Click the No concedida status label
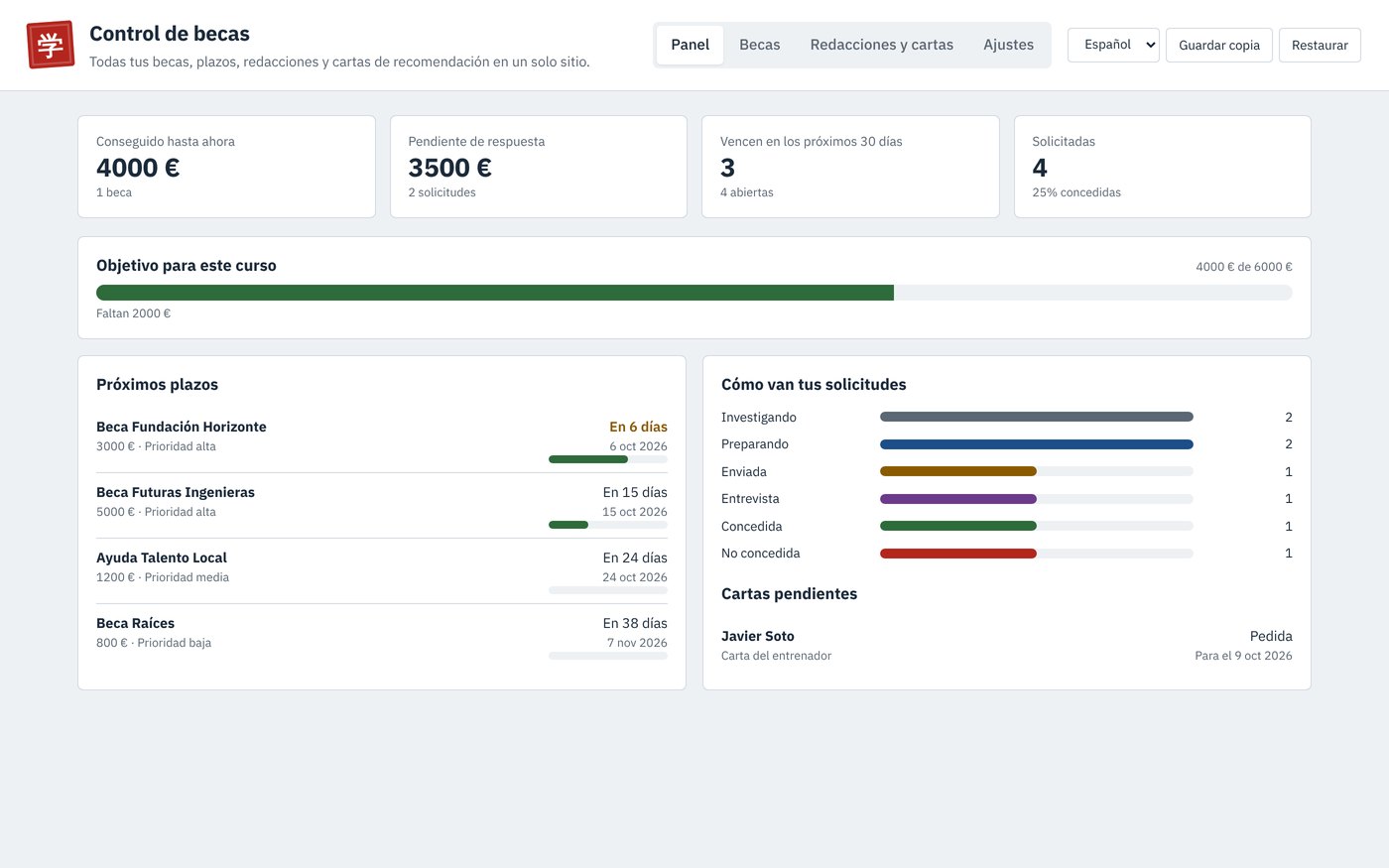Viewport: 1389px width, 868px height. pos(760,554)
